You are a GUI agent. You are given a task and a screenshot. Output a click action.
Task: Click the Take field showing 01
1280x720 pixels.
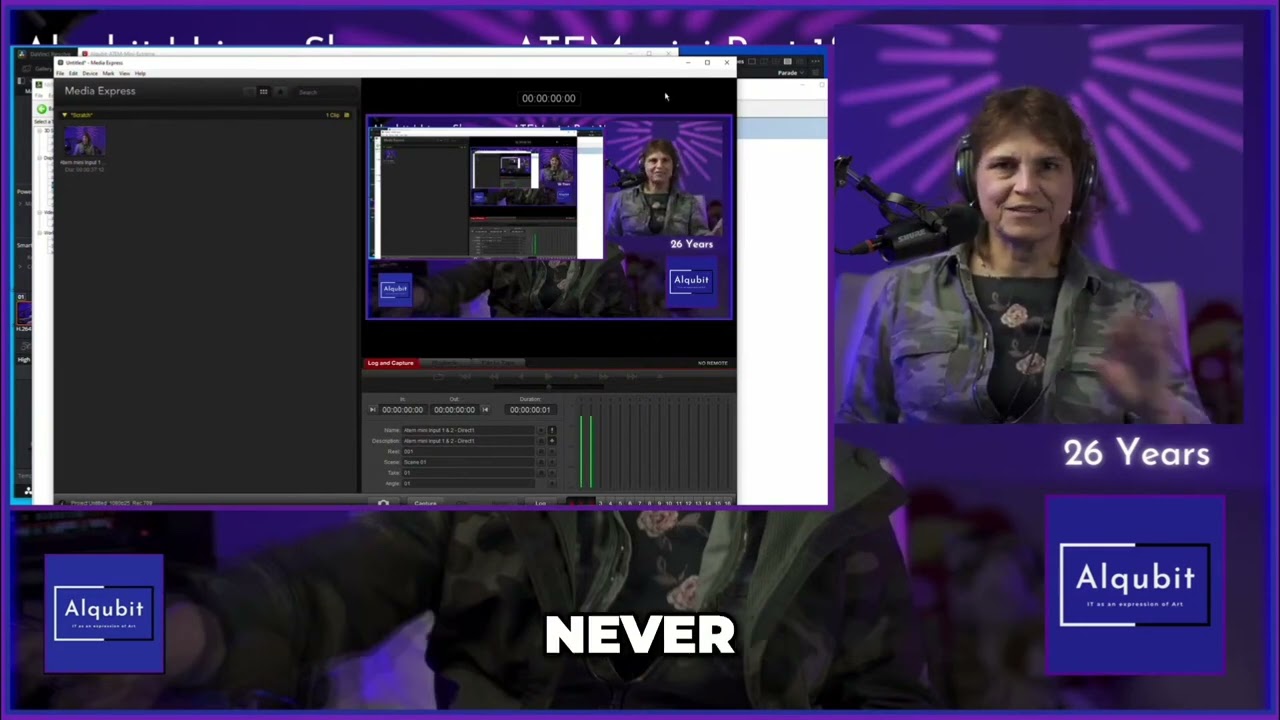pyautogui.click(x=468, y=473)
